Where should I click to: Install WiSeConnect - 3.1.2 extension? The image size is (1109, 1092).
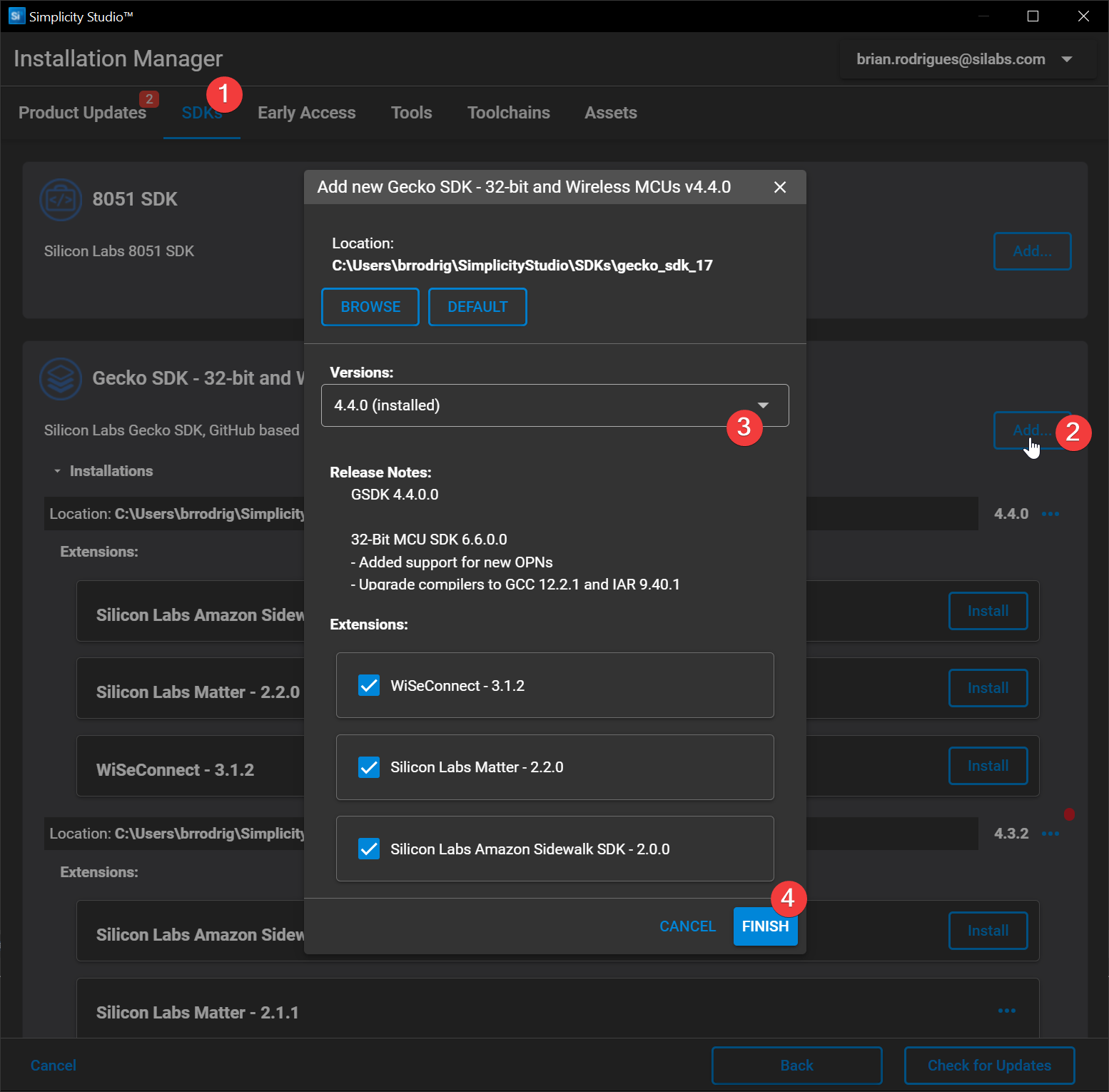click(988, 766)
